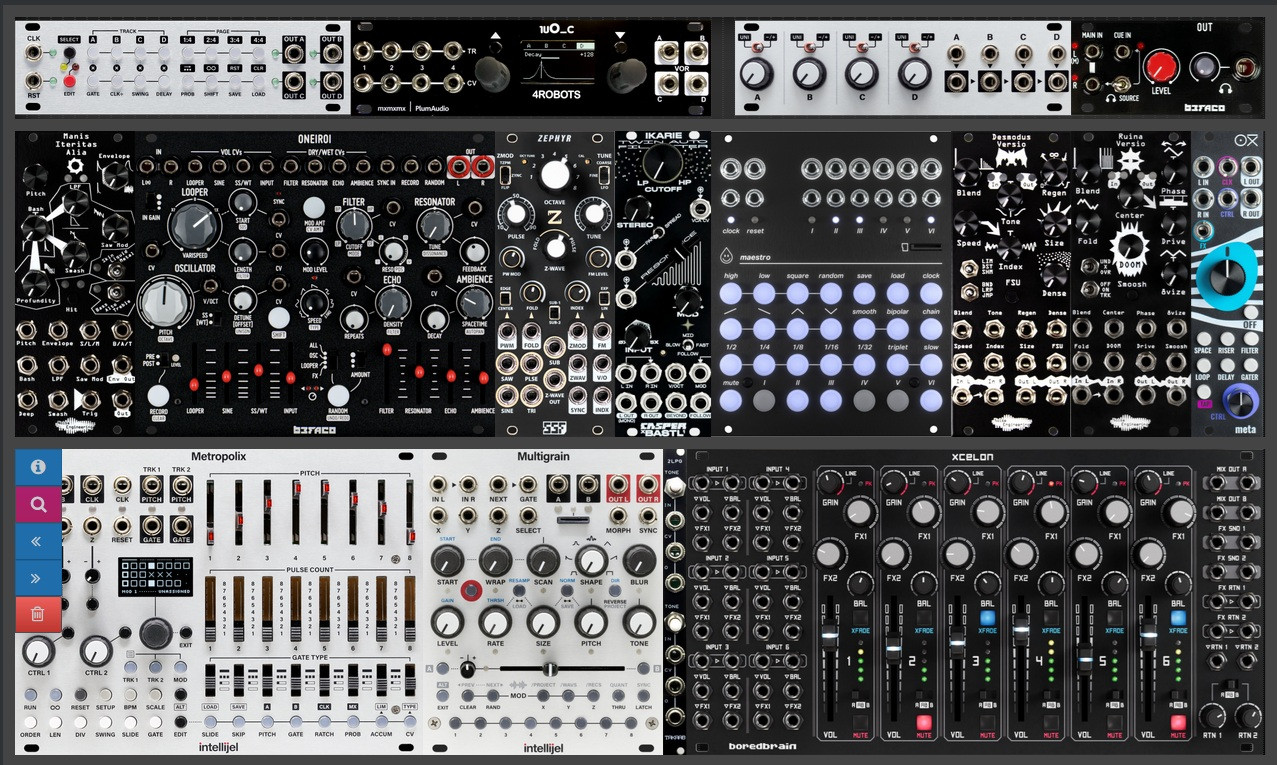Click the magnifier search icon in sidebar
The image size is (1279, 765).
coord(38,505)
